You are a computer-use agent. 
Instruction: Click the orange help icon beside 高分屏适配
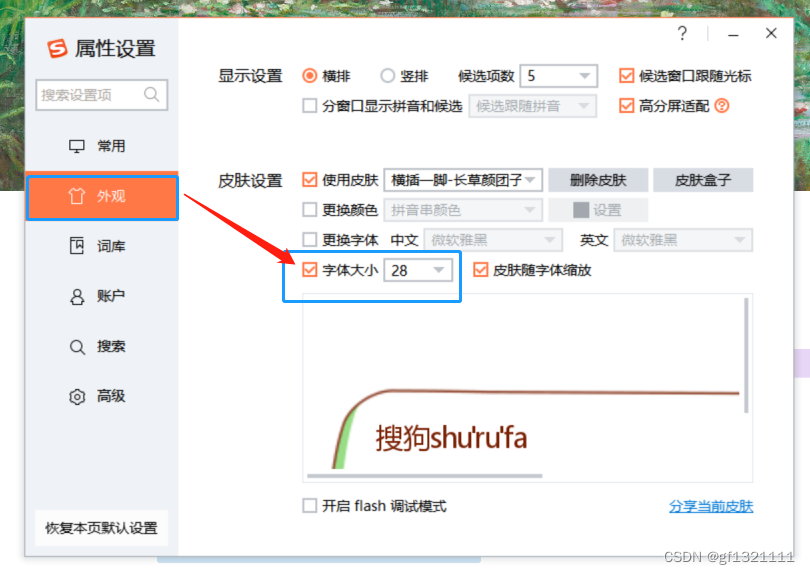722,106
